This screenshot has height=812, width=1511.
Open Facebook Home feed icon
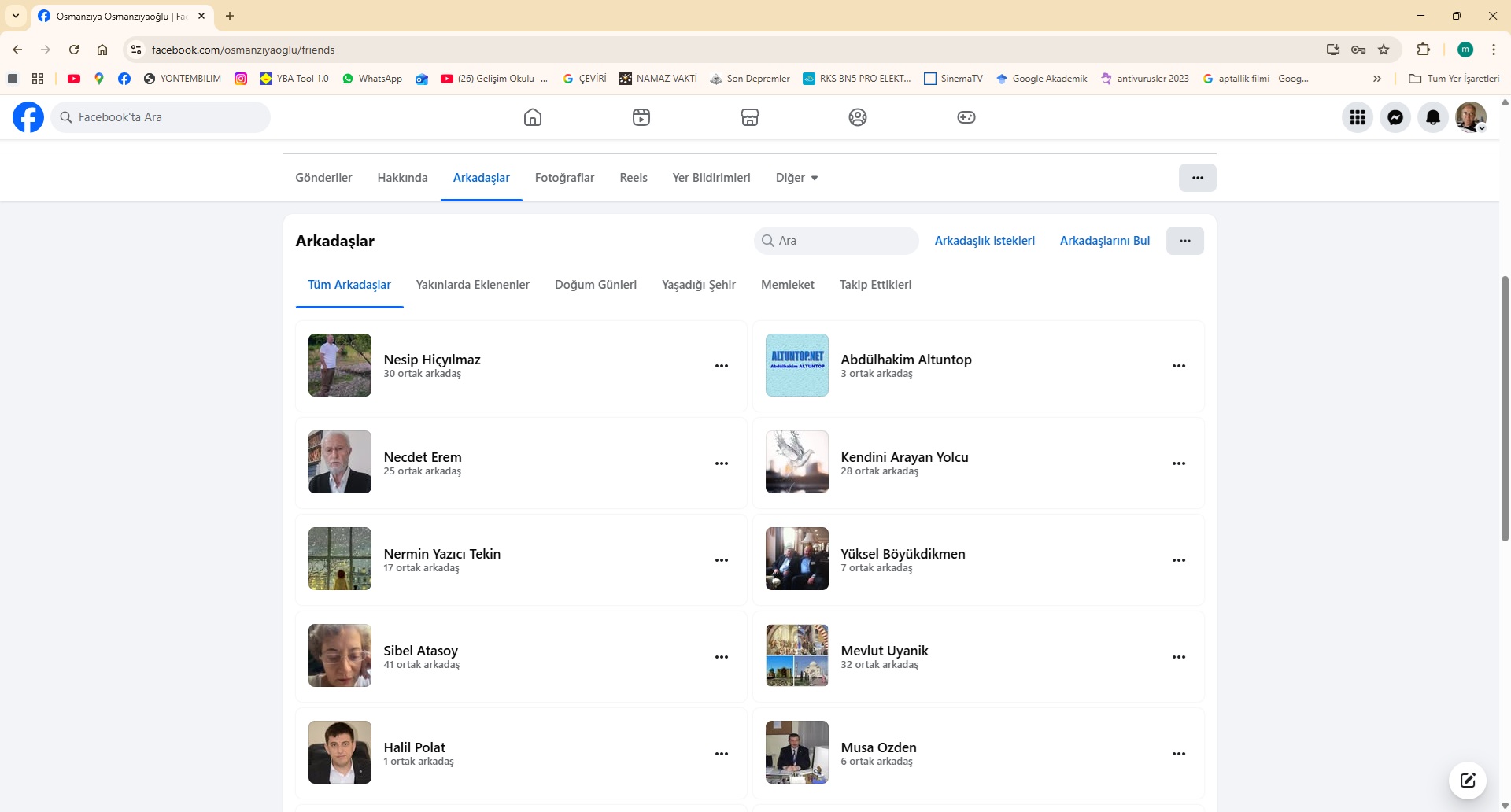[533, 117]
